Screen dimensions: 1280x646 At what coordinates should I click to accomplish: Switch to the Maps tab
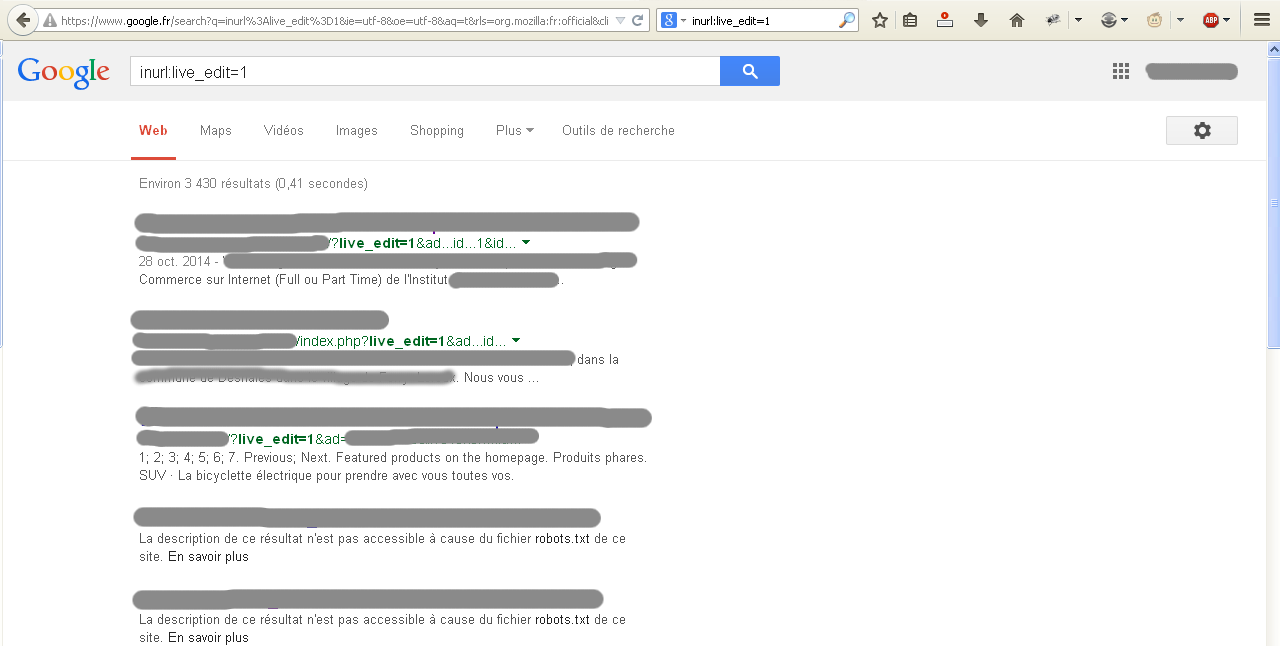tap(216, 131)
